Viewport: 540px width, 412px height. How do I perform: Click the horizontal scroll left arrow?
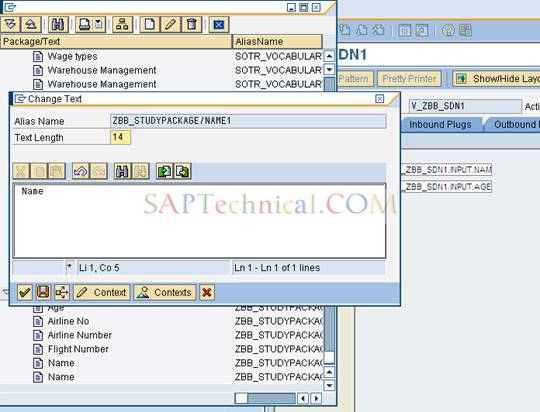click(303, 399)
